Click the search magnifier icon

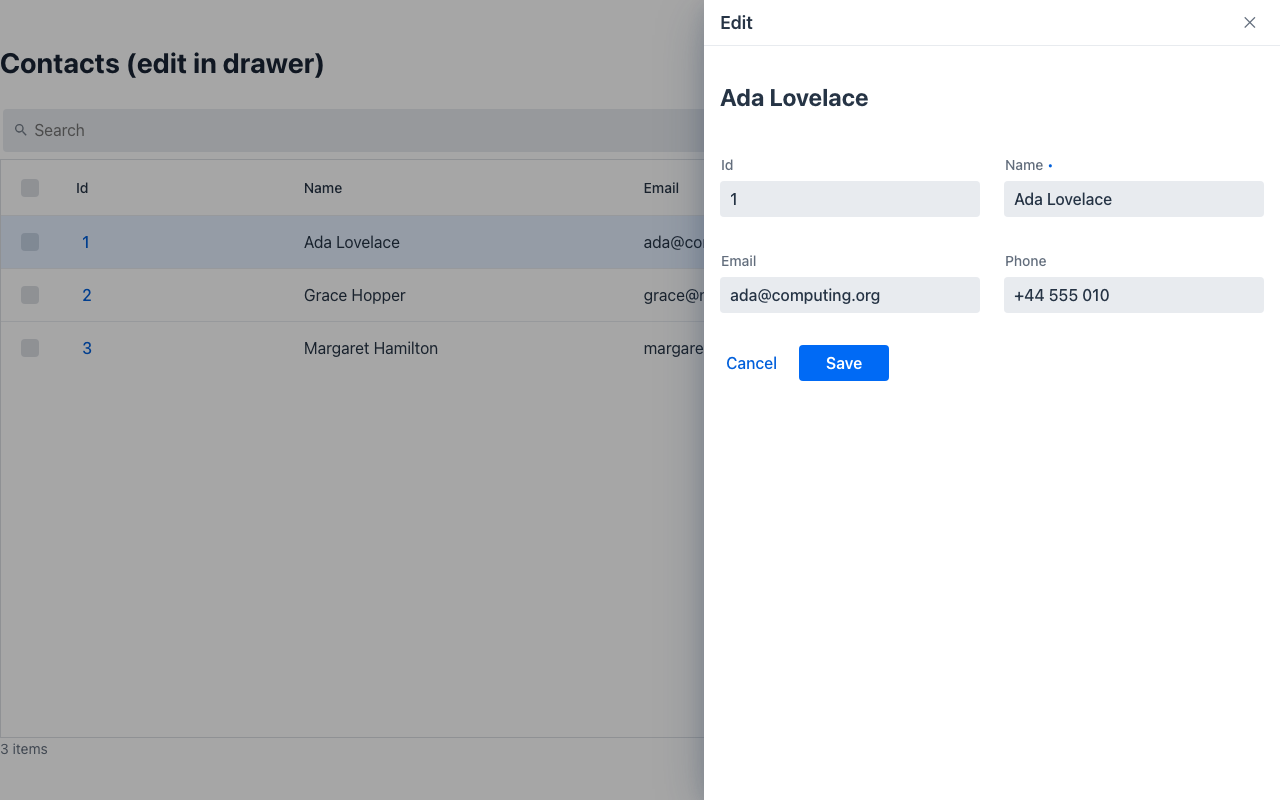[x=20, y=130]
